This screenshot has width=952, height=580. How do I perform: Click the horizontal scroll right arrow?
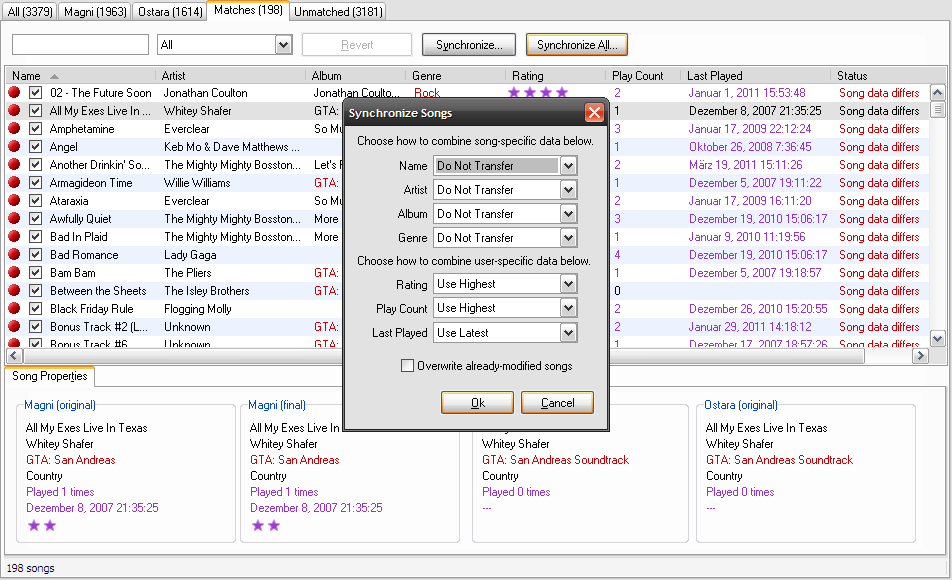920,356
